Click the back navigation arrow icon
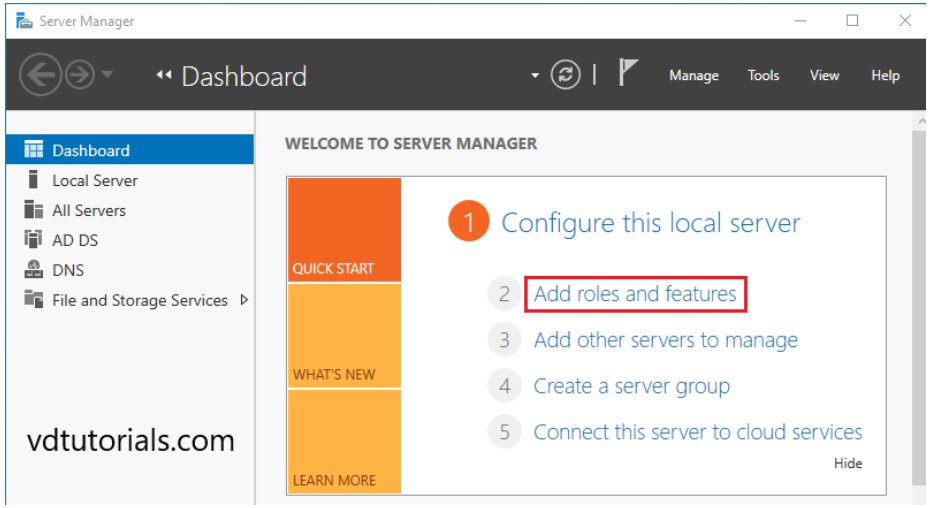The image size is (932, 508). pyautogui.click(x=39, y=76)
